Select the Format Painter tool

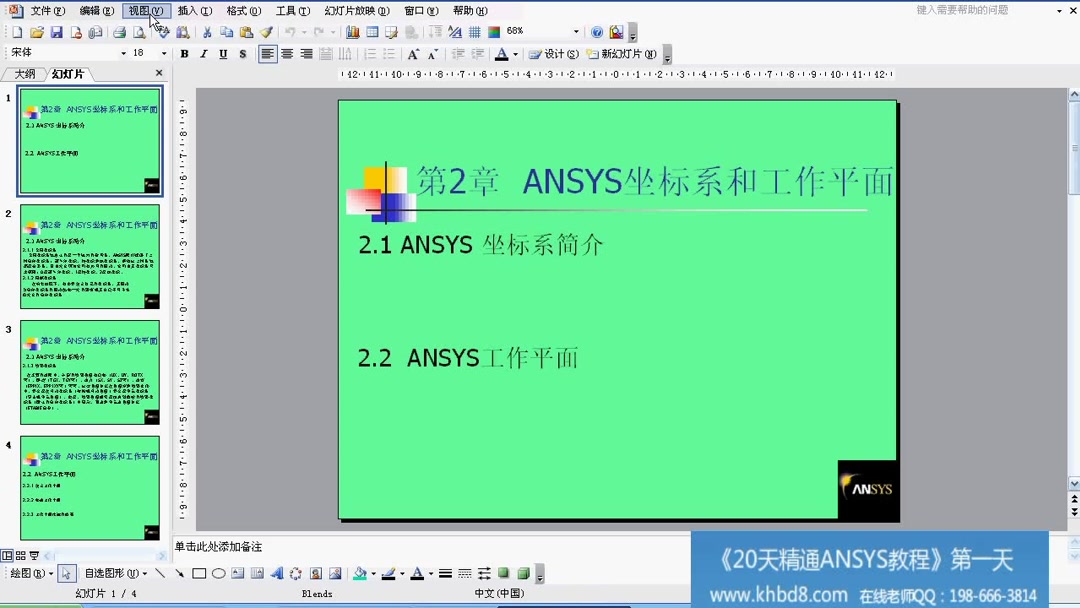263,31
